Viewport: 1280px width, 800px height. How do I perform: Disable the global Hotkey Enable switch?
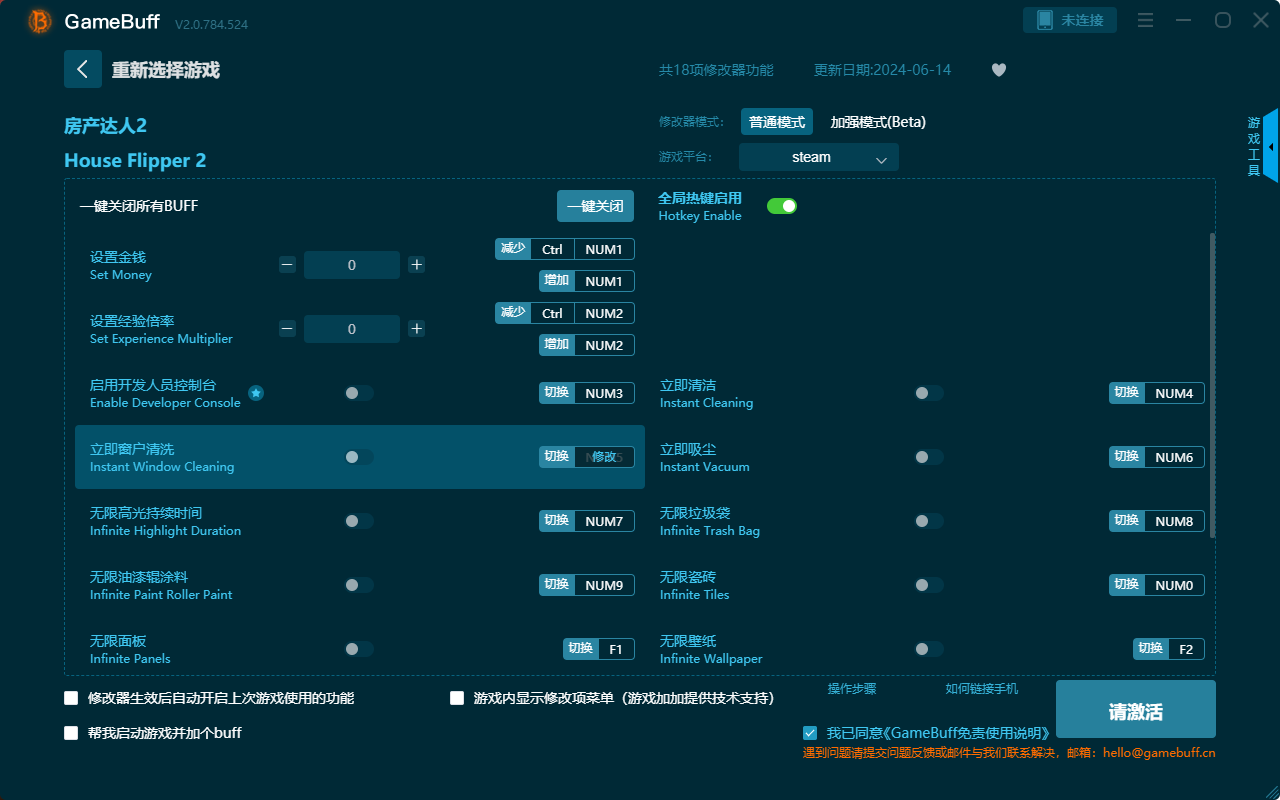[x=781, y=206]
